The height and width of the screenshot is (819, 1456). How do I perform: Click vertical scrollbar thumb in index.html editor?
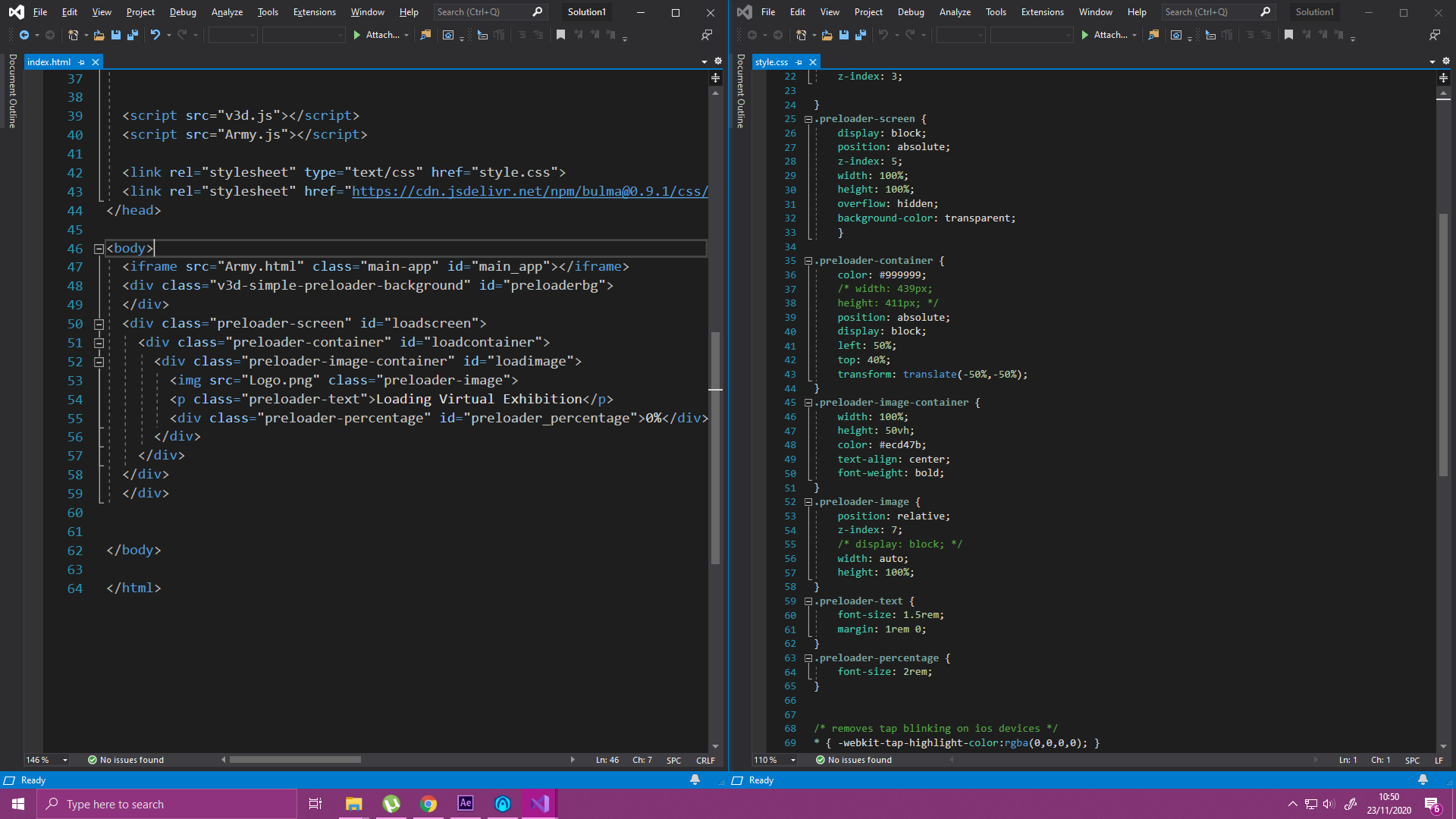click(x=715, y=447)
